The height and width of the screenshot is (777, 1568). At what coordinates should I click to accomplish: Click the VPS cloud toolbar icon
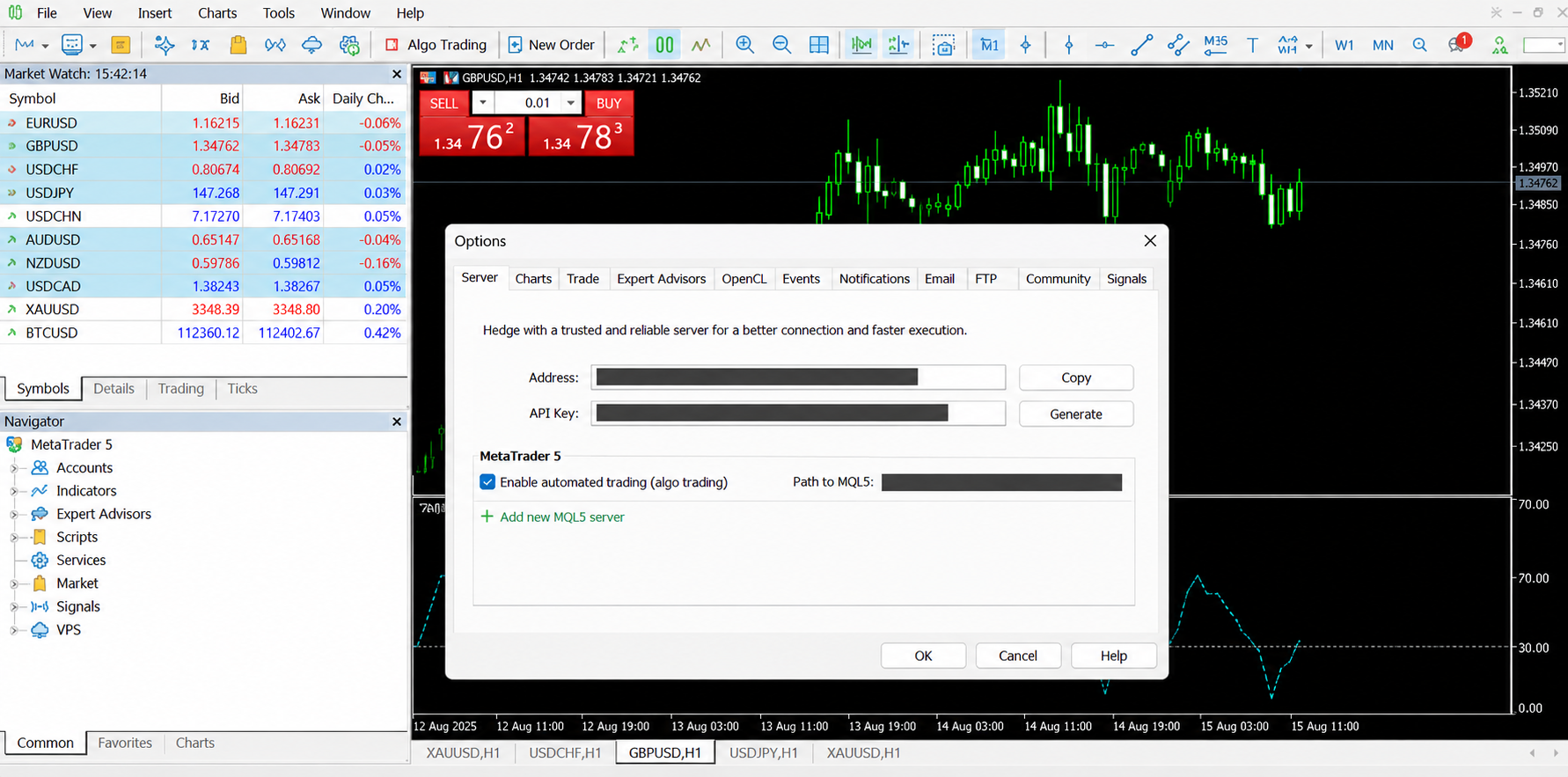click(x=311, y=45)
